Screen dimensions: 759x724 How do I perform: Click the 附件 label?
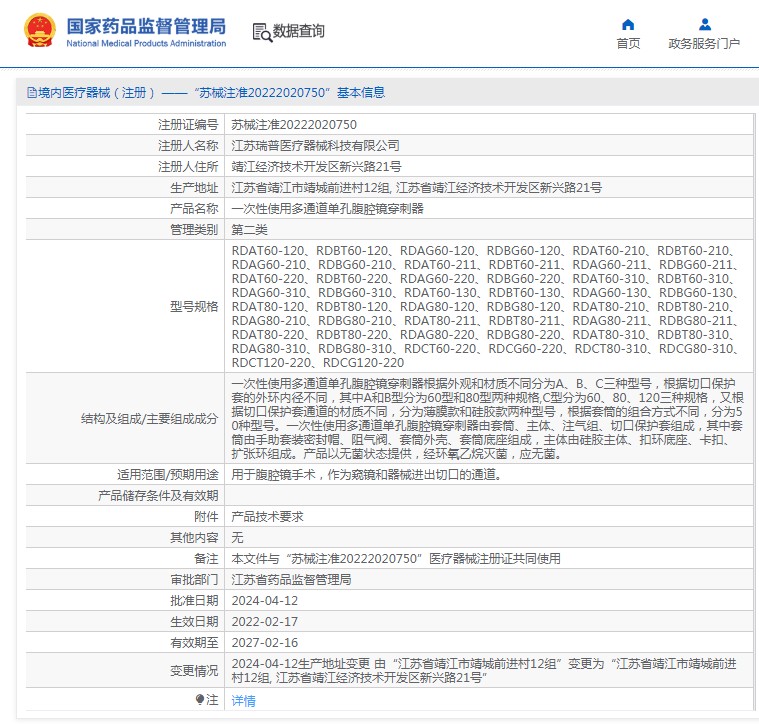(206, 517)
